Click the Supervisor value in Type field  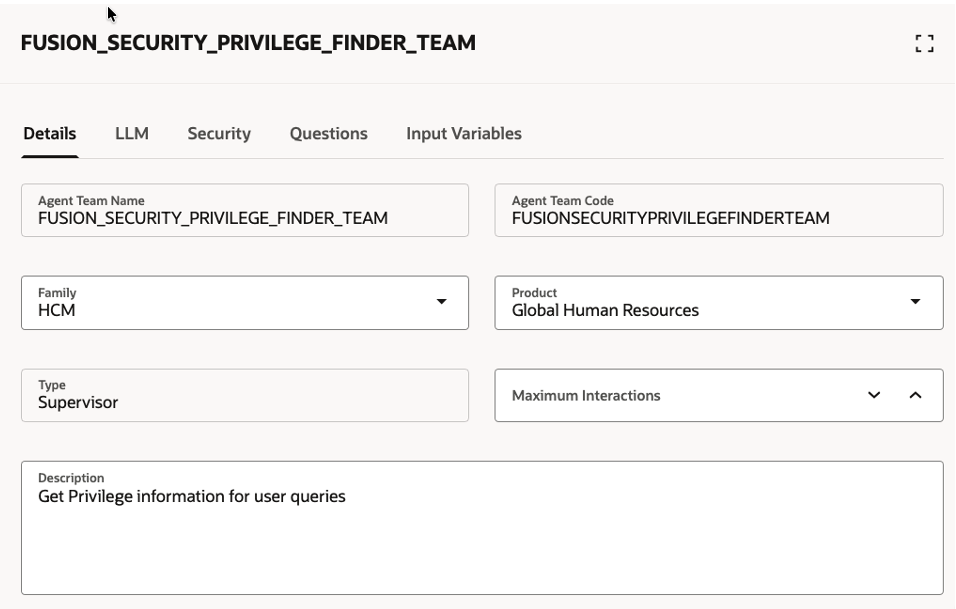(78, 403)
